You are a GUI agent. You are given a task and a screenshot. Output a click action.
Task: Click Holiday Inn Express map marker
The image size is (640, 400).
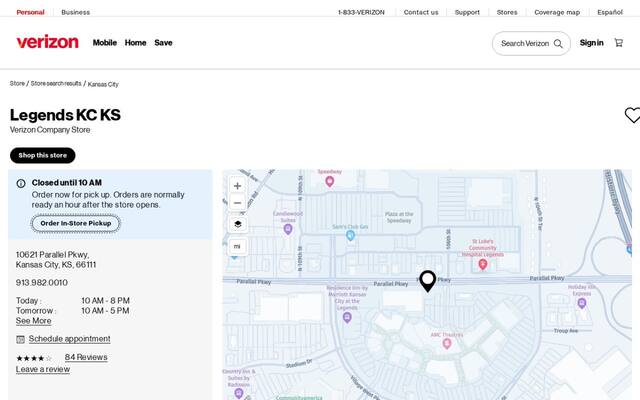(x=582, y=303)
